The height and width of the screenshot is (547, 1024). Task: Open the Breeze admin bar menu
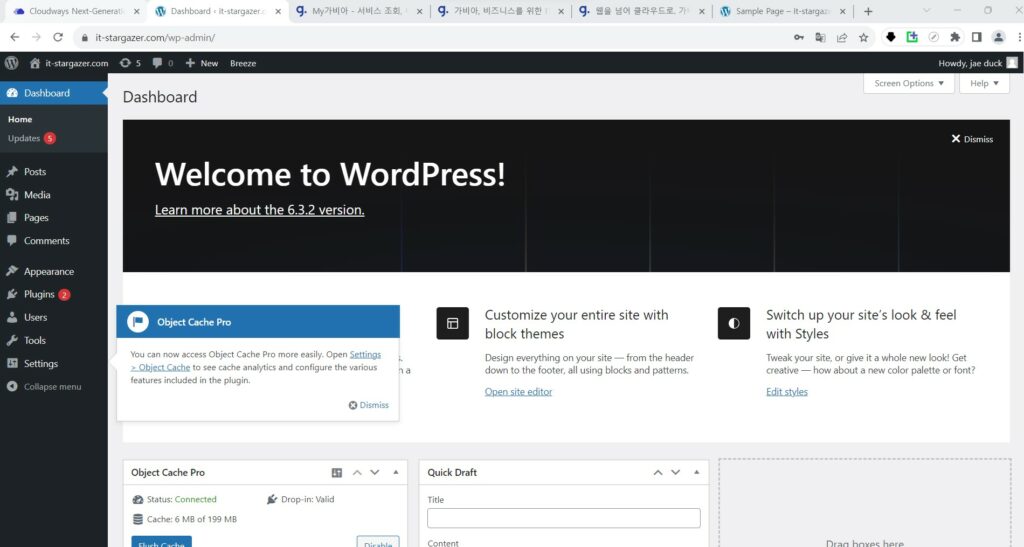pos(243,63)
